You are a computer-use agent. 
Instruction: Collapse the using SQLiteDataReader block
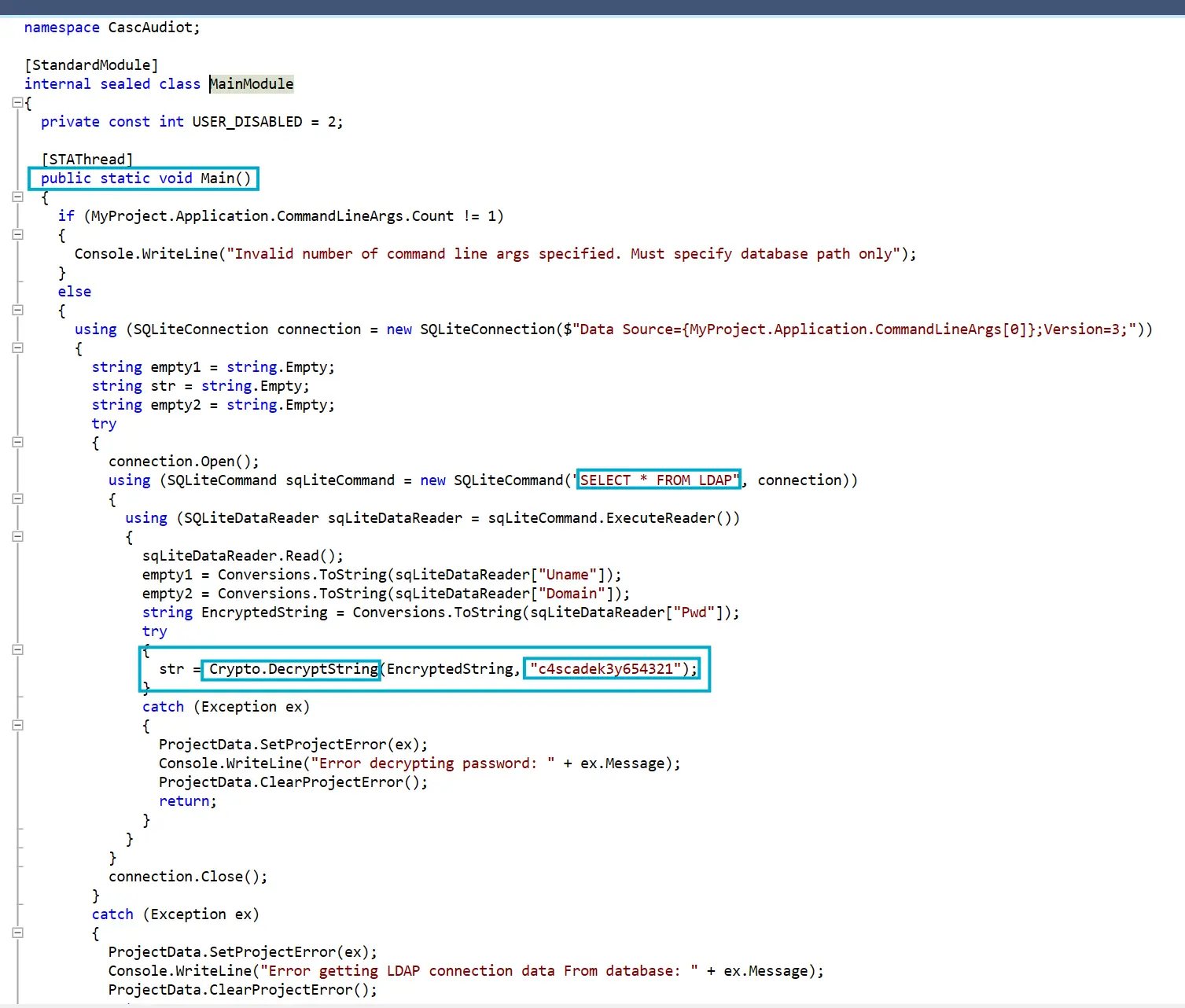[x=17, y=536]
